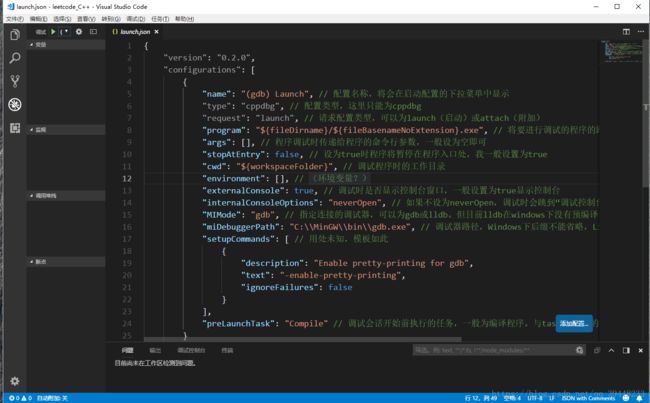Switch to the 调试控制台 Debug Console tab
650x403 pixels.
(x=191, y=350)
